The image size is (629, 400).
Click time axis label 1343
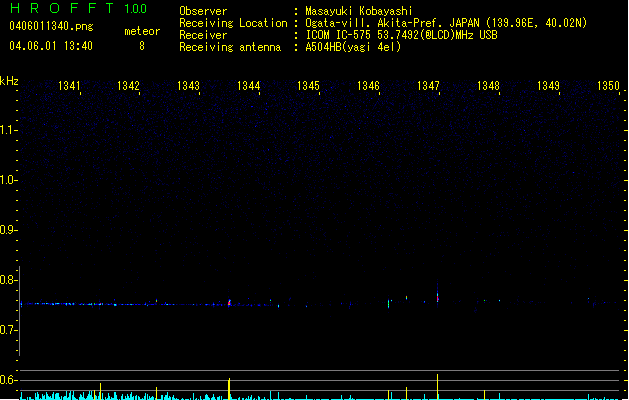tap(188, 86)
